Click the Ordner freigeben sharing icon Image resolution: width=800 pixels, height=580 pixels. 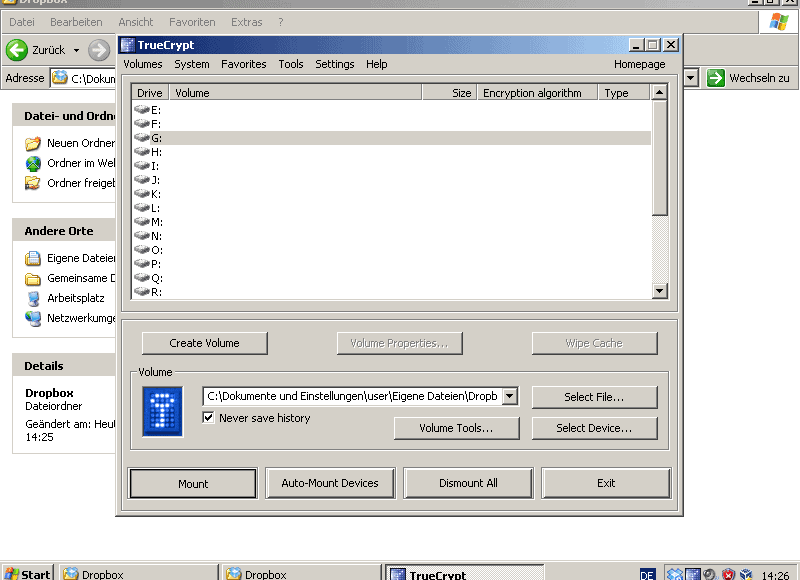click(x=33, y=183)
